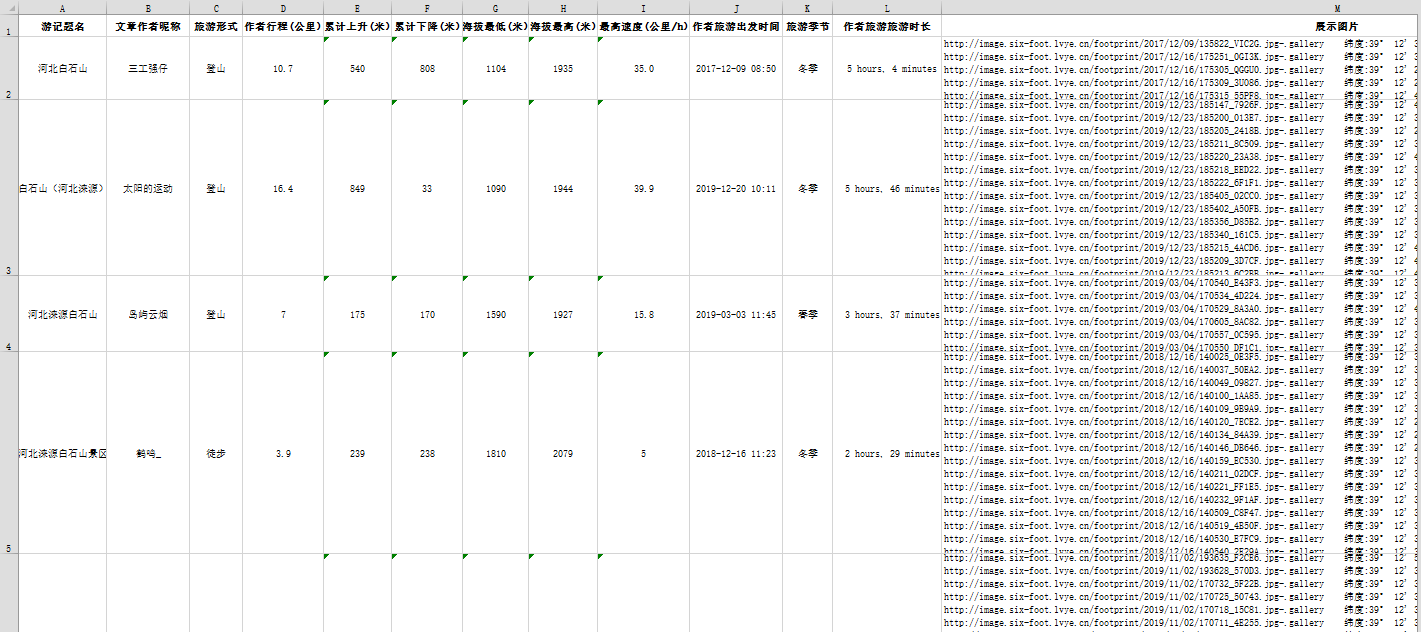The image size is (1421, 632).
Task: Click the 旅游形式 header cell
Action: (x=216, y=27)
